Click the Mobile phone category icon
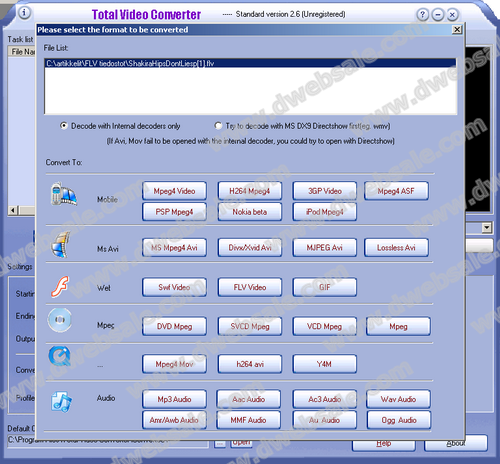This screenshot has width=500, height=464. (64, 194)
